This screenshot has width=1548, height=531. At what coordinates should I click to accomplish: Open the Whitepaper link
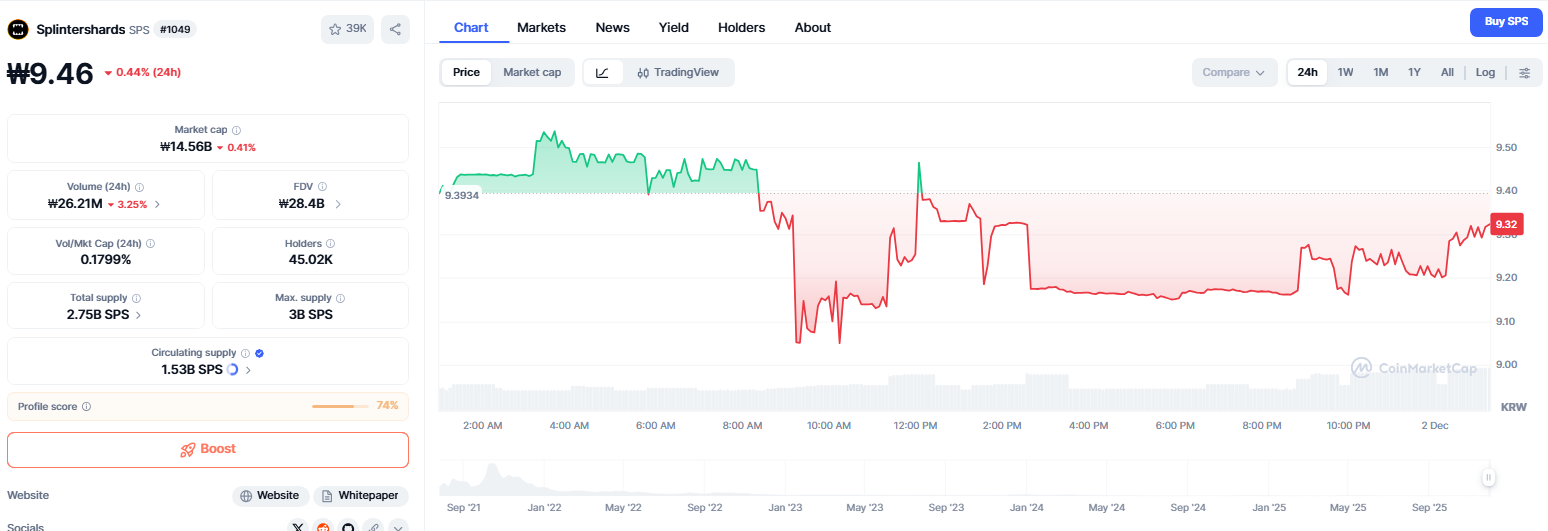[360, 496]
